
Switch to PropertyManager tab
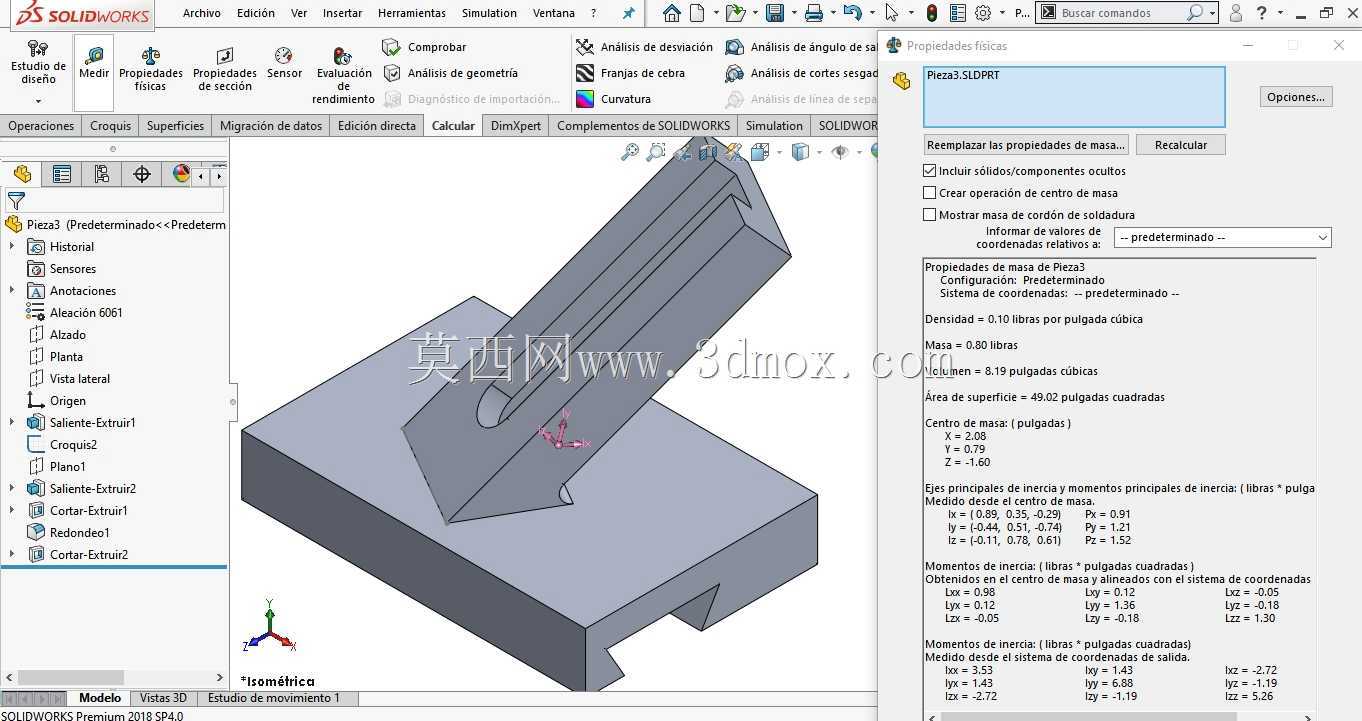click(x=62, y=174)
